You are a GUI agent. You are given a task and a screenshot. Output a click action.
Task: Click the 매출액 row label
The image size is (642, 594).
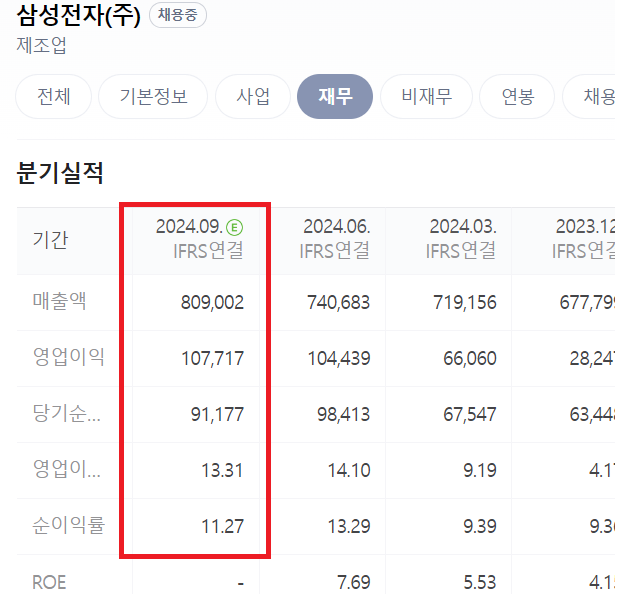[x=59, y=301]
